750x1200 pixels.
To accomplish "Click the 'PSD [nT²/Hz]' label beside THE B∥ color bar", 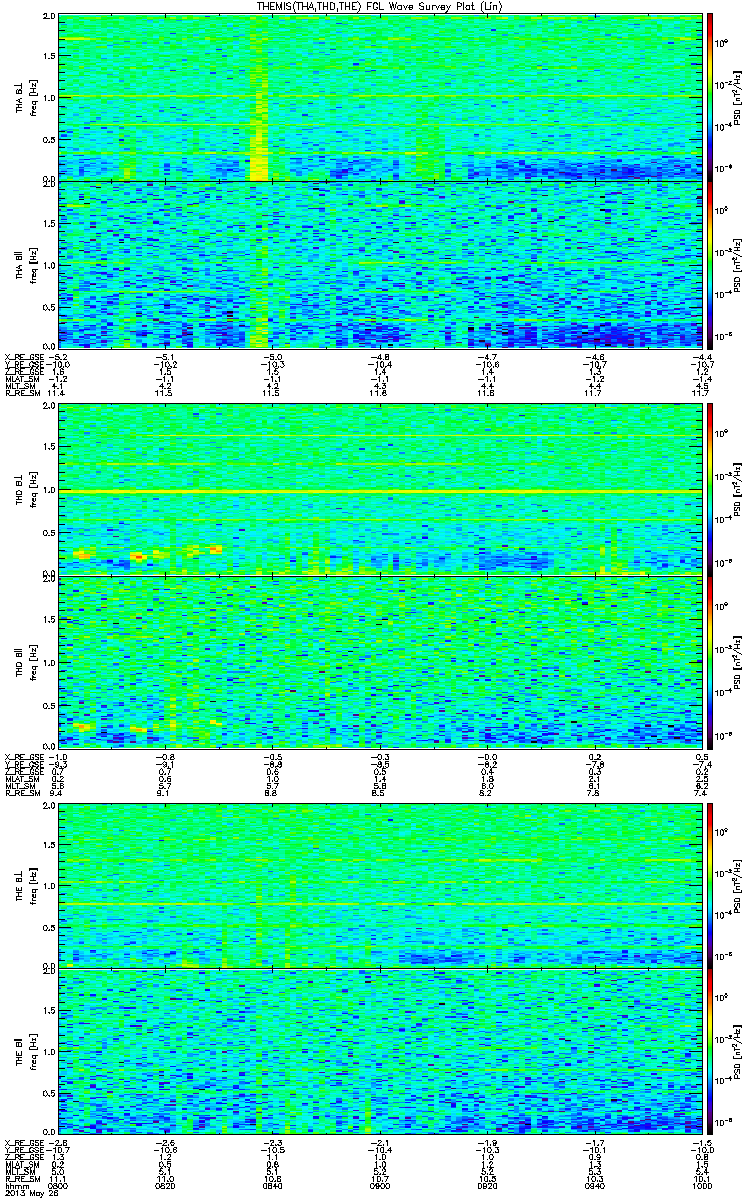I will (x=738, y=1050).
